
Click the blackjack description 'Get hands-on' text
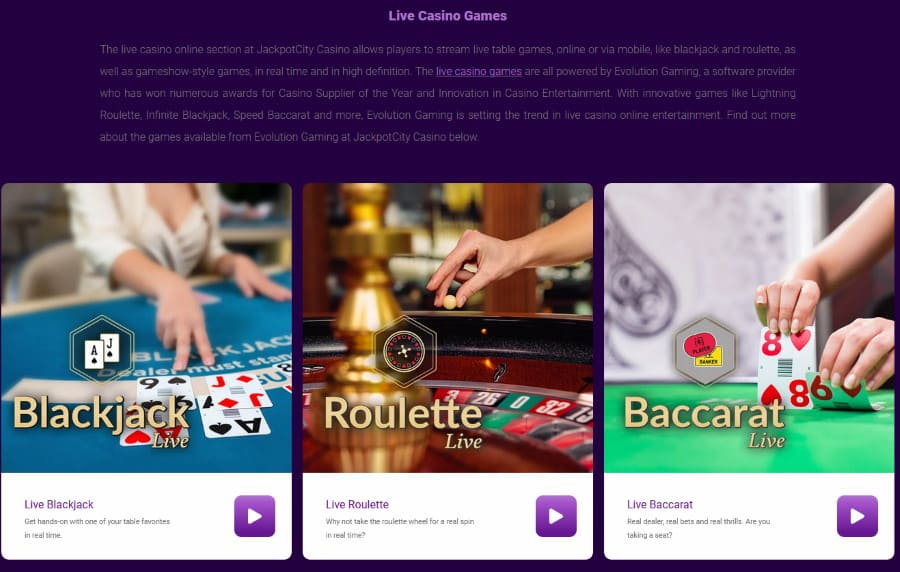coord(97,528)
